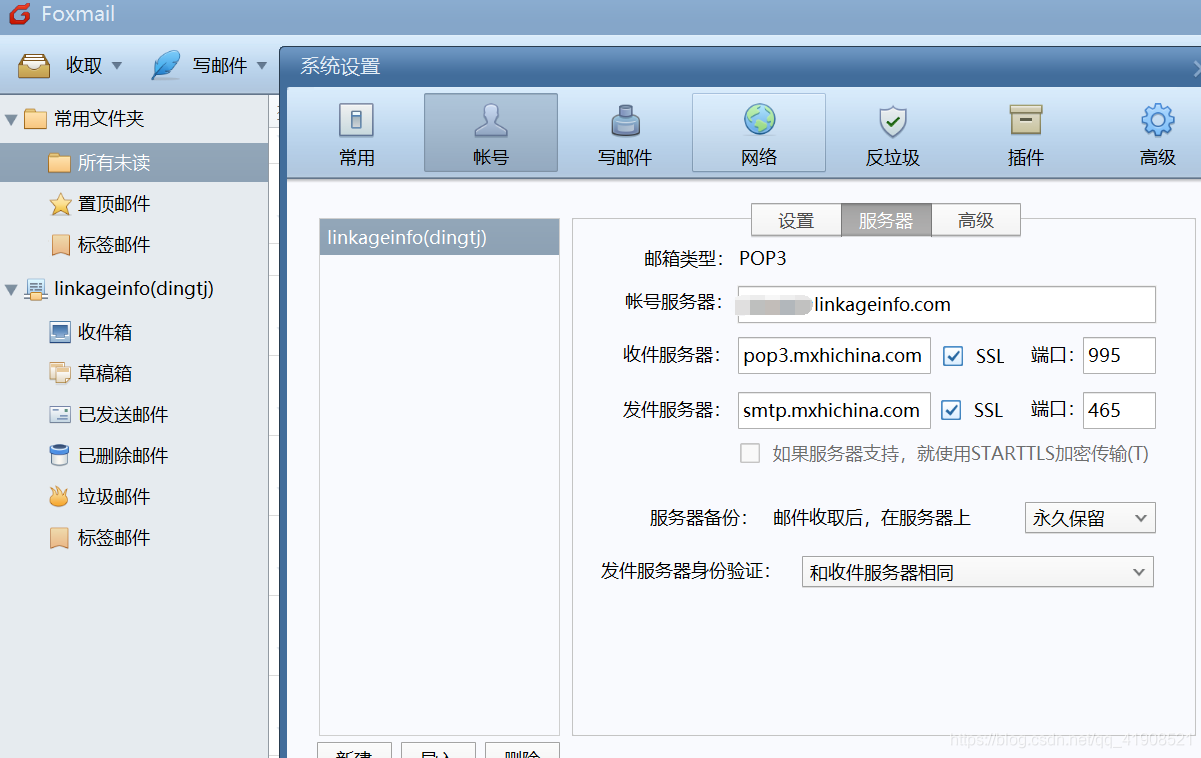Screen dimensions: 1201x758
Task: Click the 收取 toolbar button label
Action: coord(85,66)
